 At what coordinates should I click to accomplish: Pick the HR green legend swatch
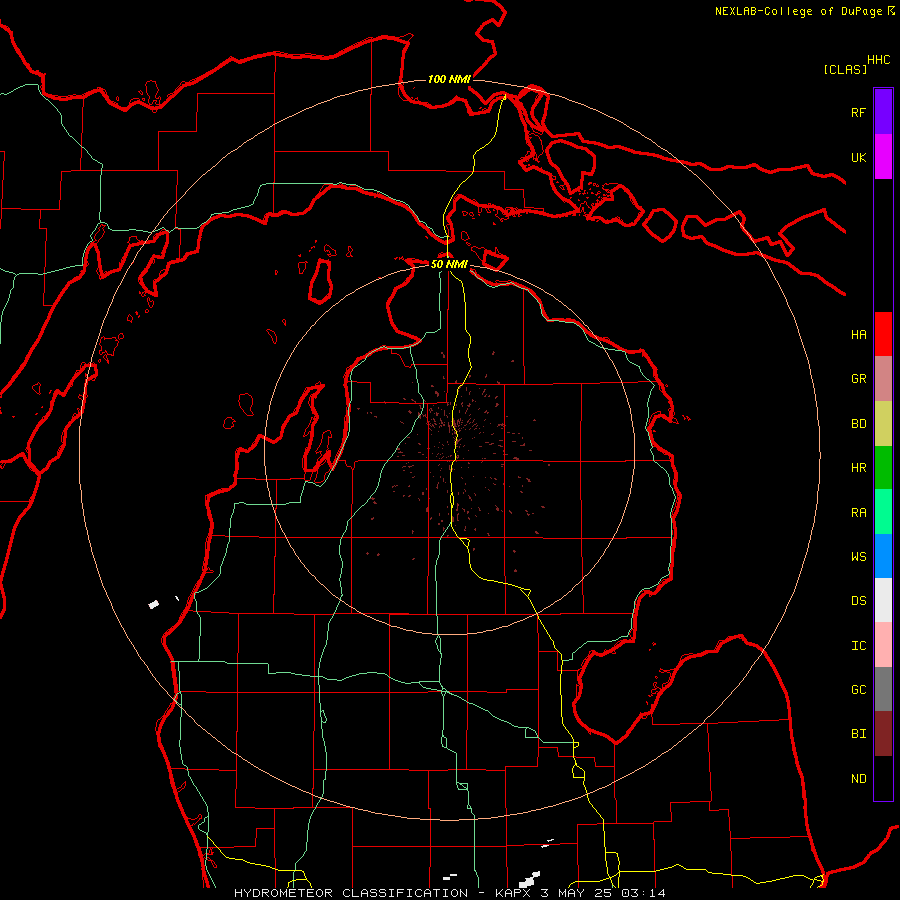883,468
